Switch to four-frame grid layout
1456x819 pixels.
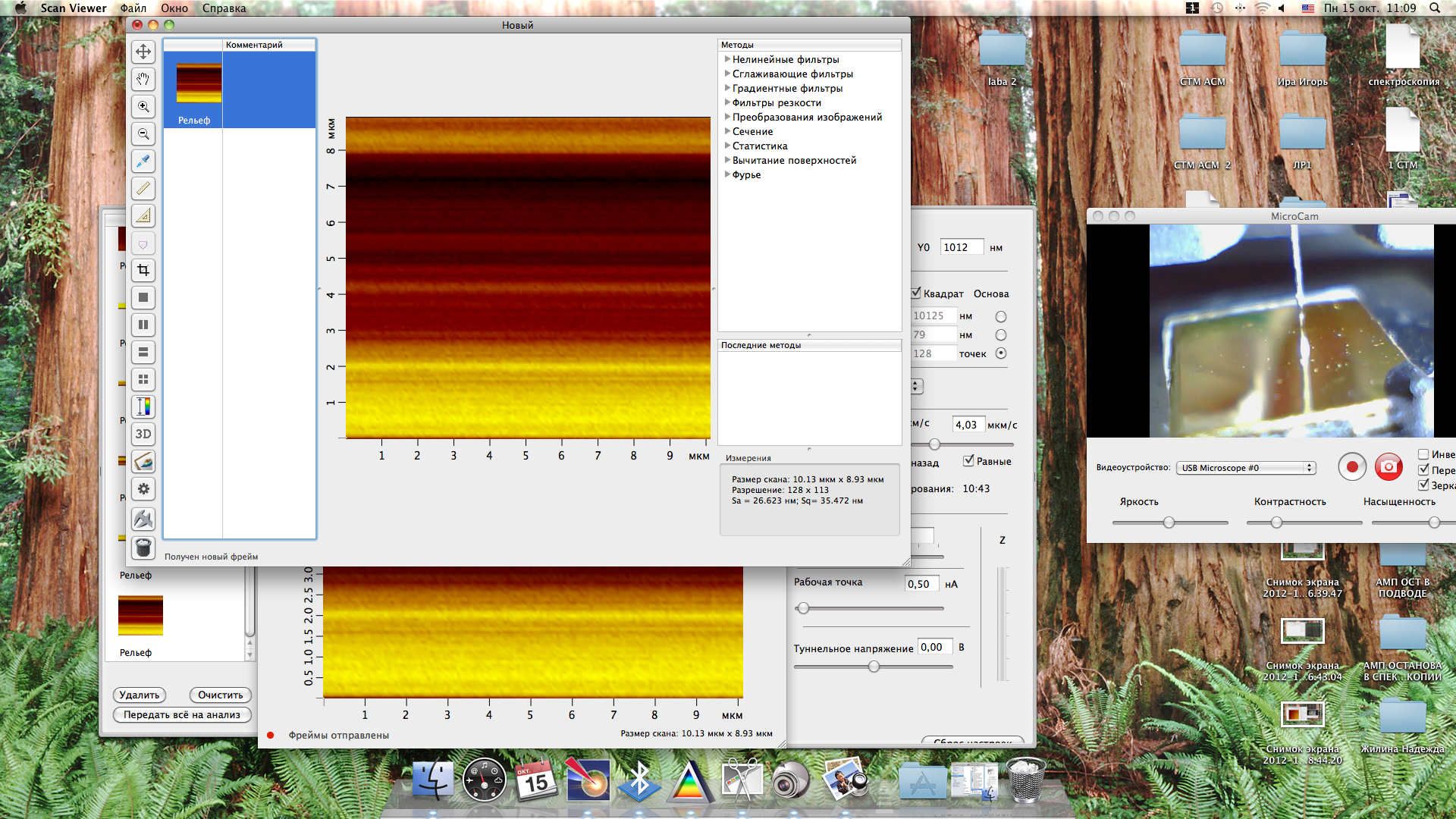[143, 379]
